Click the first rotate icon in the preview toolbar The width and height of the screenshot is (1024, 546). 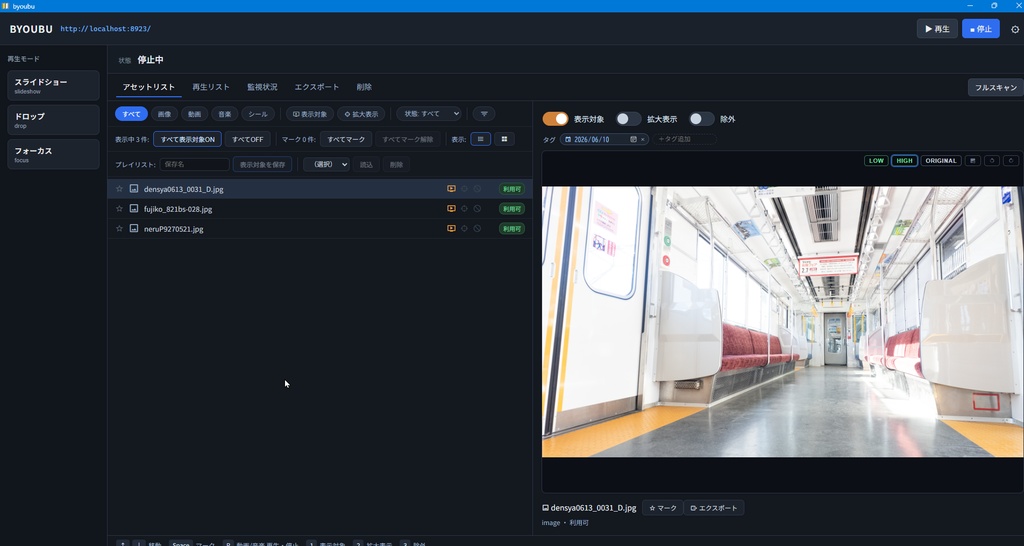[992, 161]
